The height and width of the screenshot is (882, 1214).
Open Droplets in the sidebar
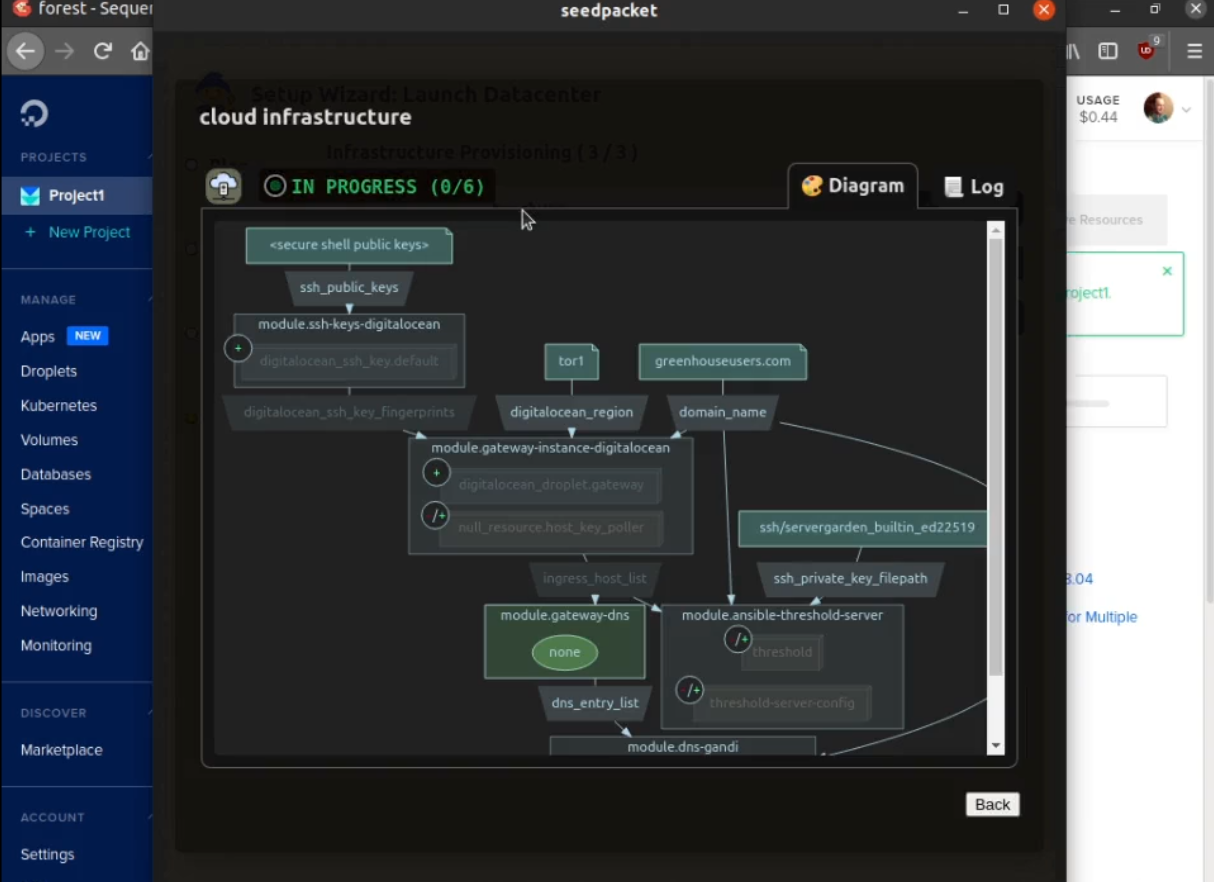tap(49, 371)
